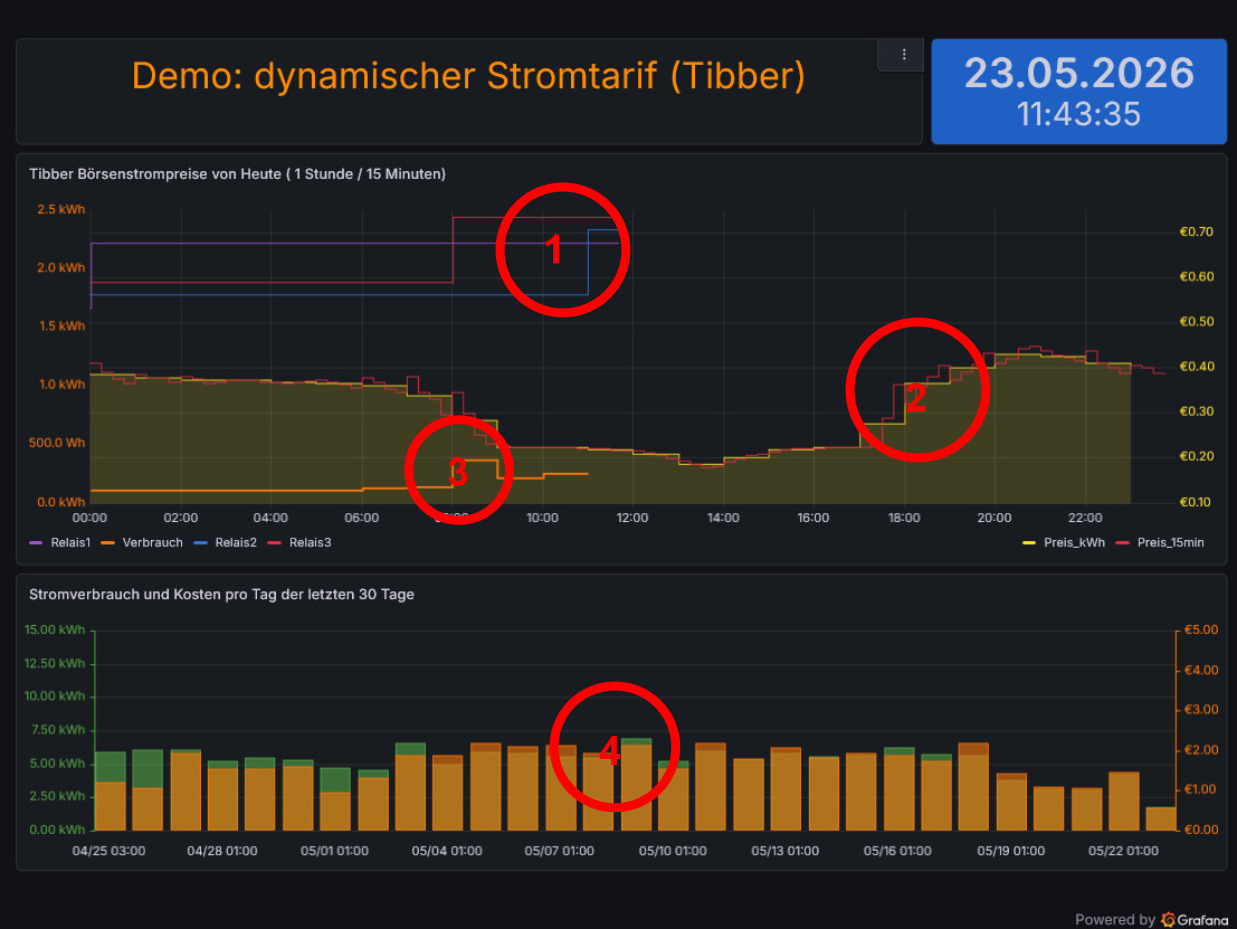
Task: Click the yellow Preis_kWh legend color marker
Action: (x=1027, y=543)
